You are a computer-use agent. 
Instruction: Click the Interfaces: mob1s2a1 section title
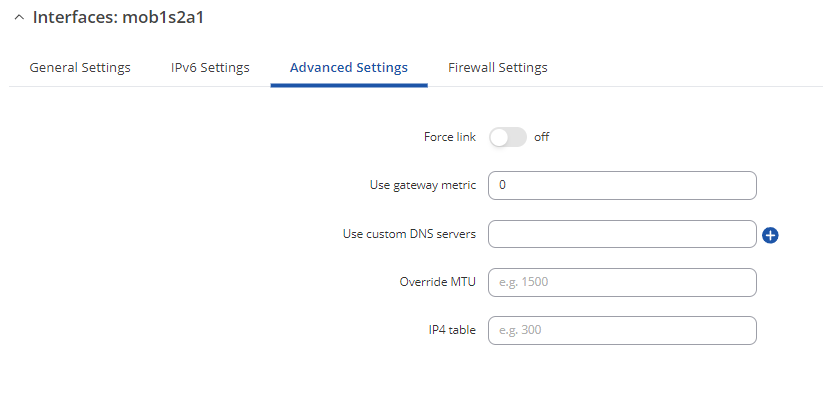coord(118,17)
